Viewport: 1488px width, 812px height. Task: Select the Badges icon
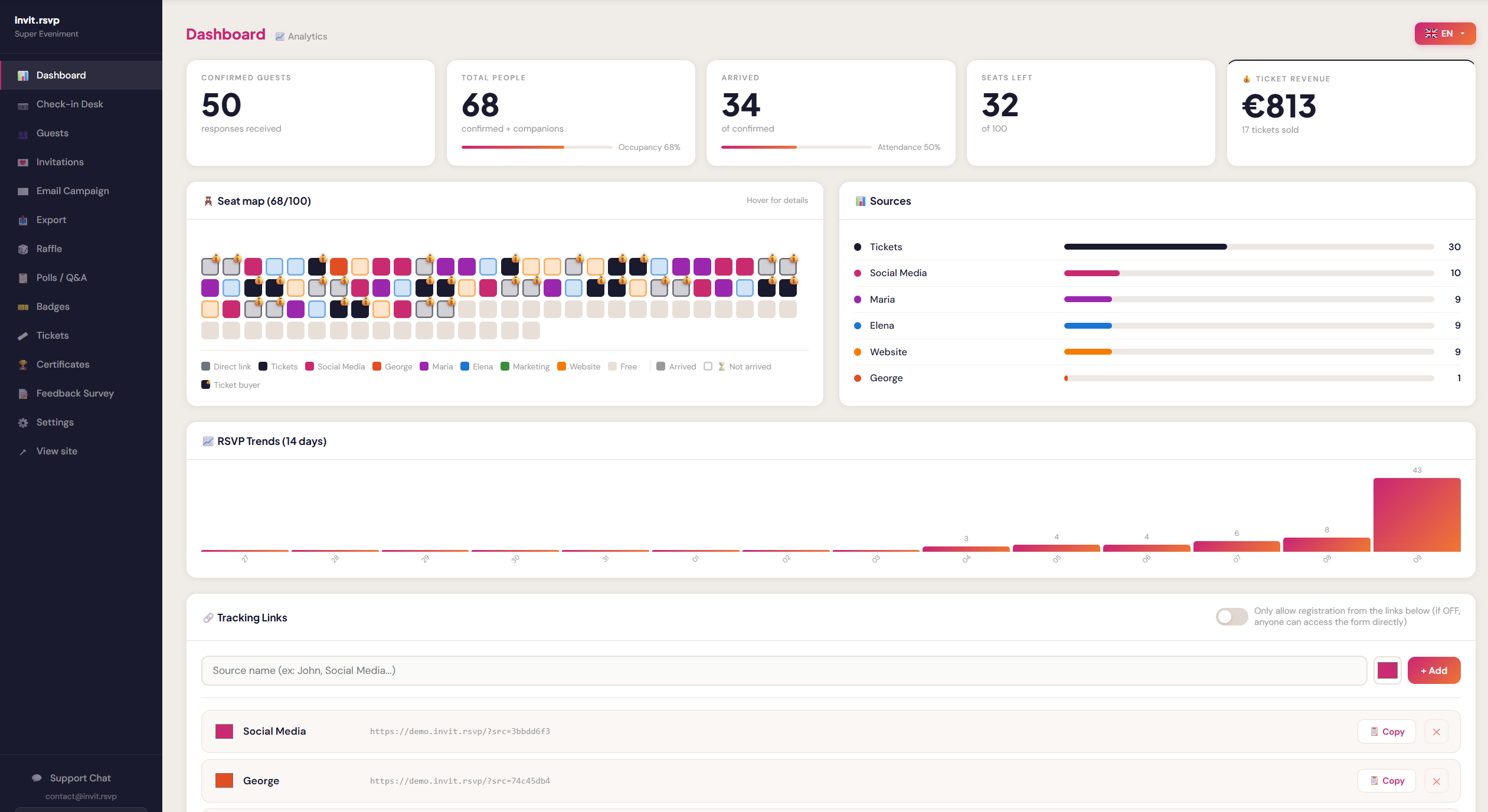pos(53,306)
